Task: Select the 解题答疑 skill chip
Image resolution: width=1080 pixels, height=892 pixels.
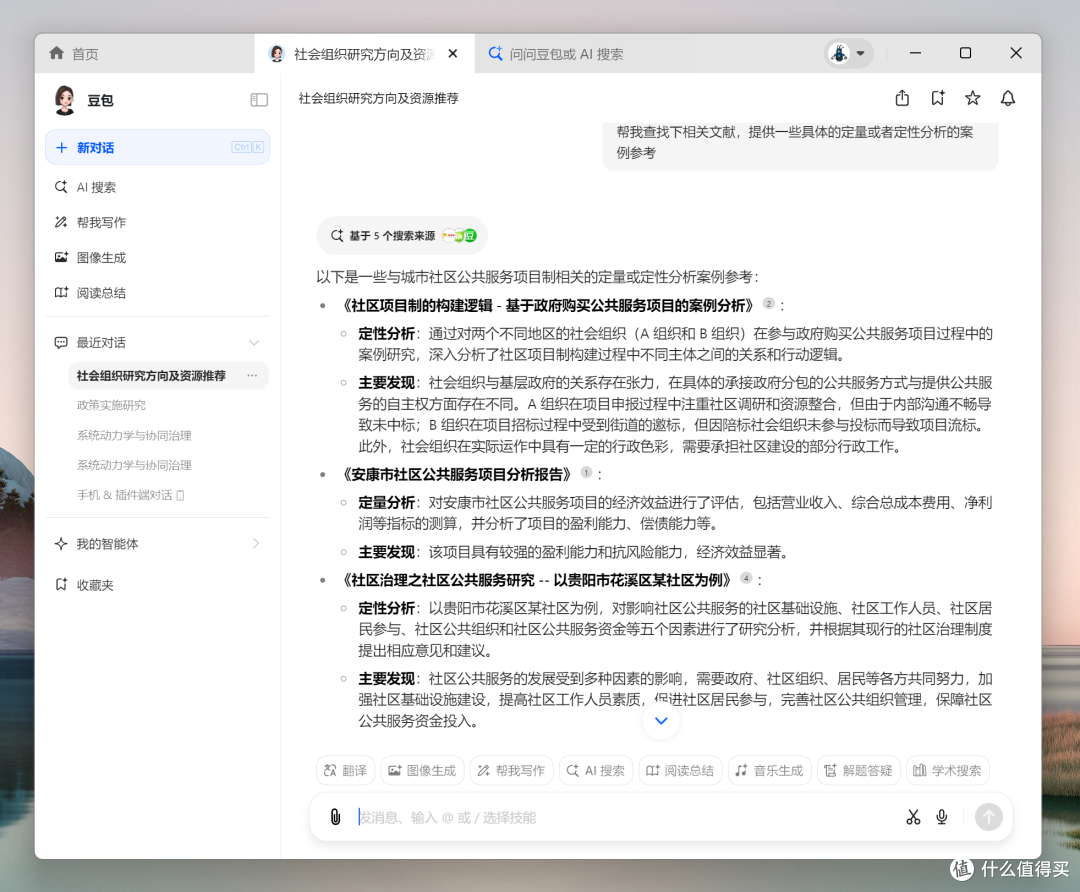Action: point(858,770)
